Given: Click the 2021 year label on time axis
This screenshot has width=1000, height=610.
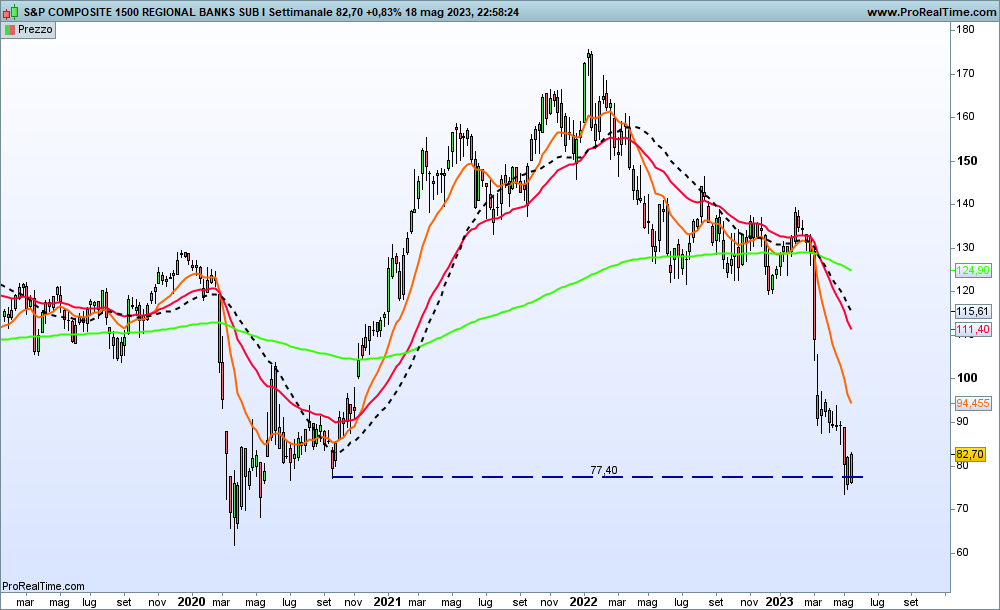Looking at the screenshot, I should (x=387, y=602).
